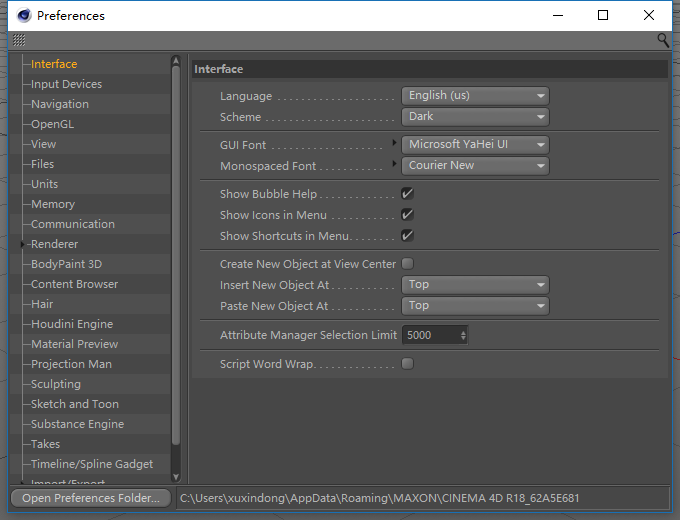Open the Language dropdown
Viewport: 680px width, 520px height.
point(475,95)
